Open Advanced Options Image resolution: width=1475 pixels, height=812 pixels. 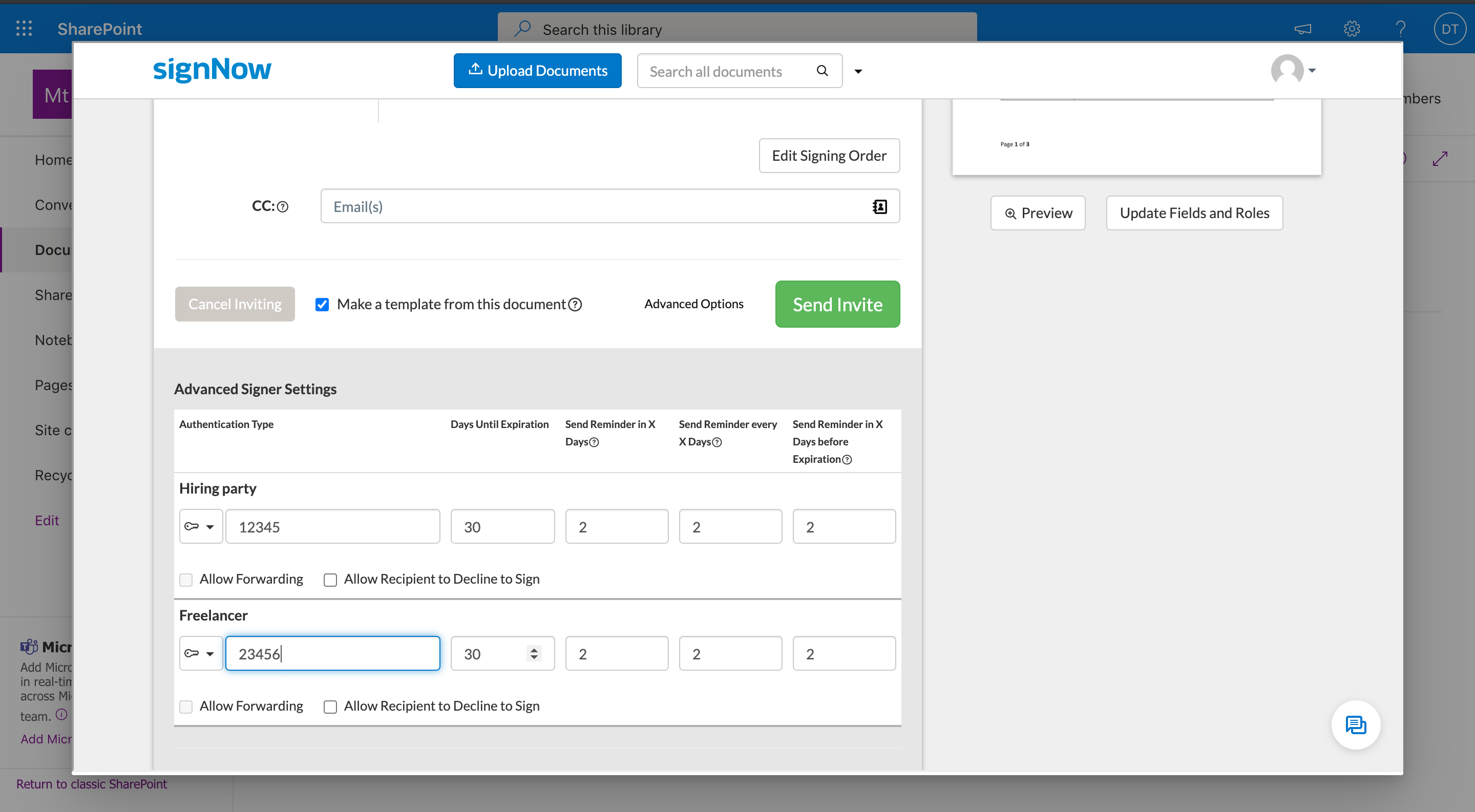tap(694, 304)
